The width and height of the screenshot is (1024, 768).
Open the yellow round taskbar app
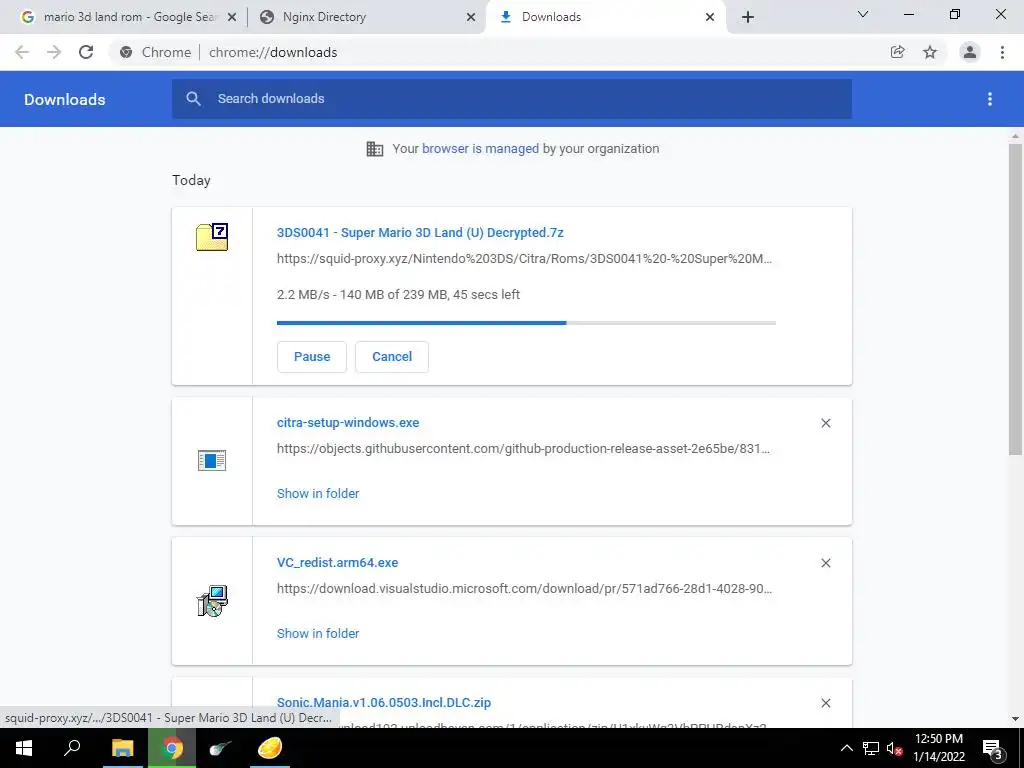[270, 748]
